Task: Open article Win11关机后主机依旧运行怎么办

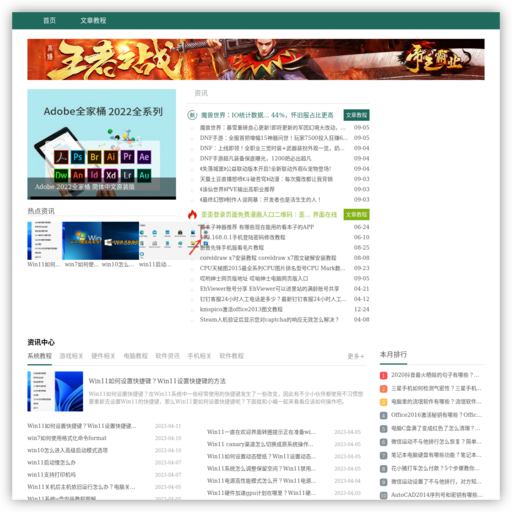Action: pyautogui.click(x=81, y=487)
